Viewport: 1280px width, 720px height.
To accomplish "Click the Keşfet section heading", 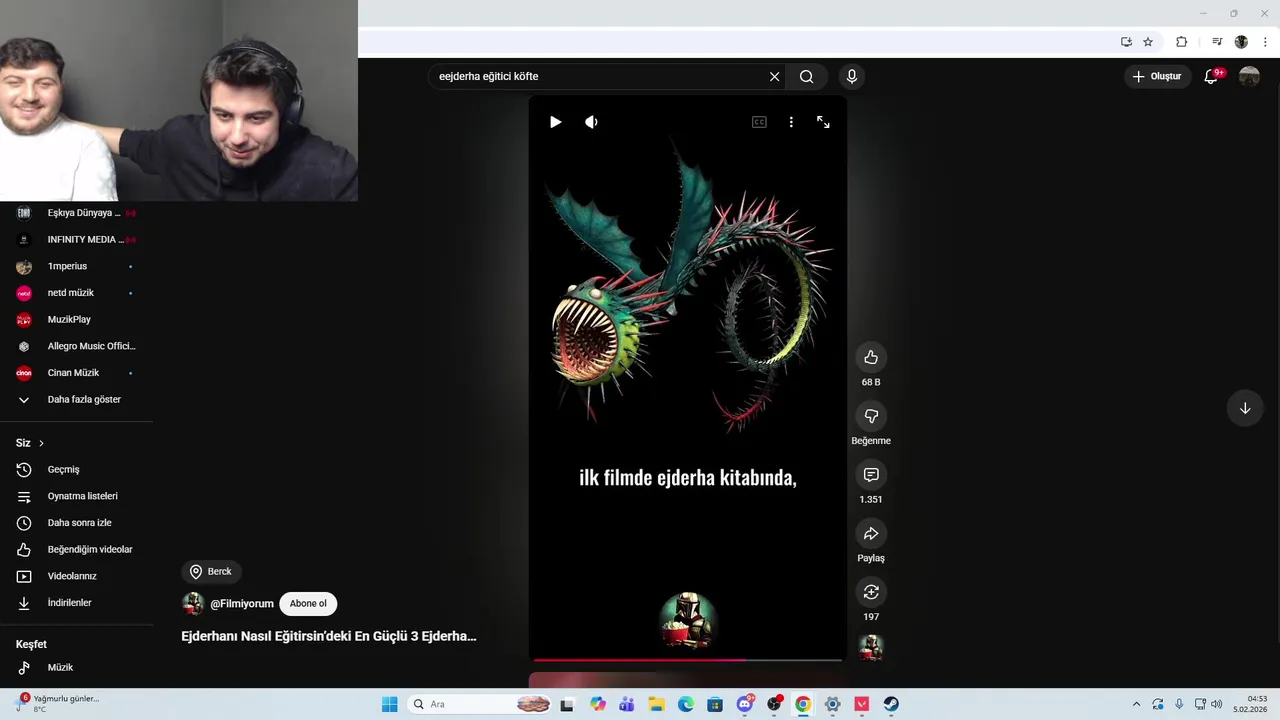I will [x=31, y=645].
